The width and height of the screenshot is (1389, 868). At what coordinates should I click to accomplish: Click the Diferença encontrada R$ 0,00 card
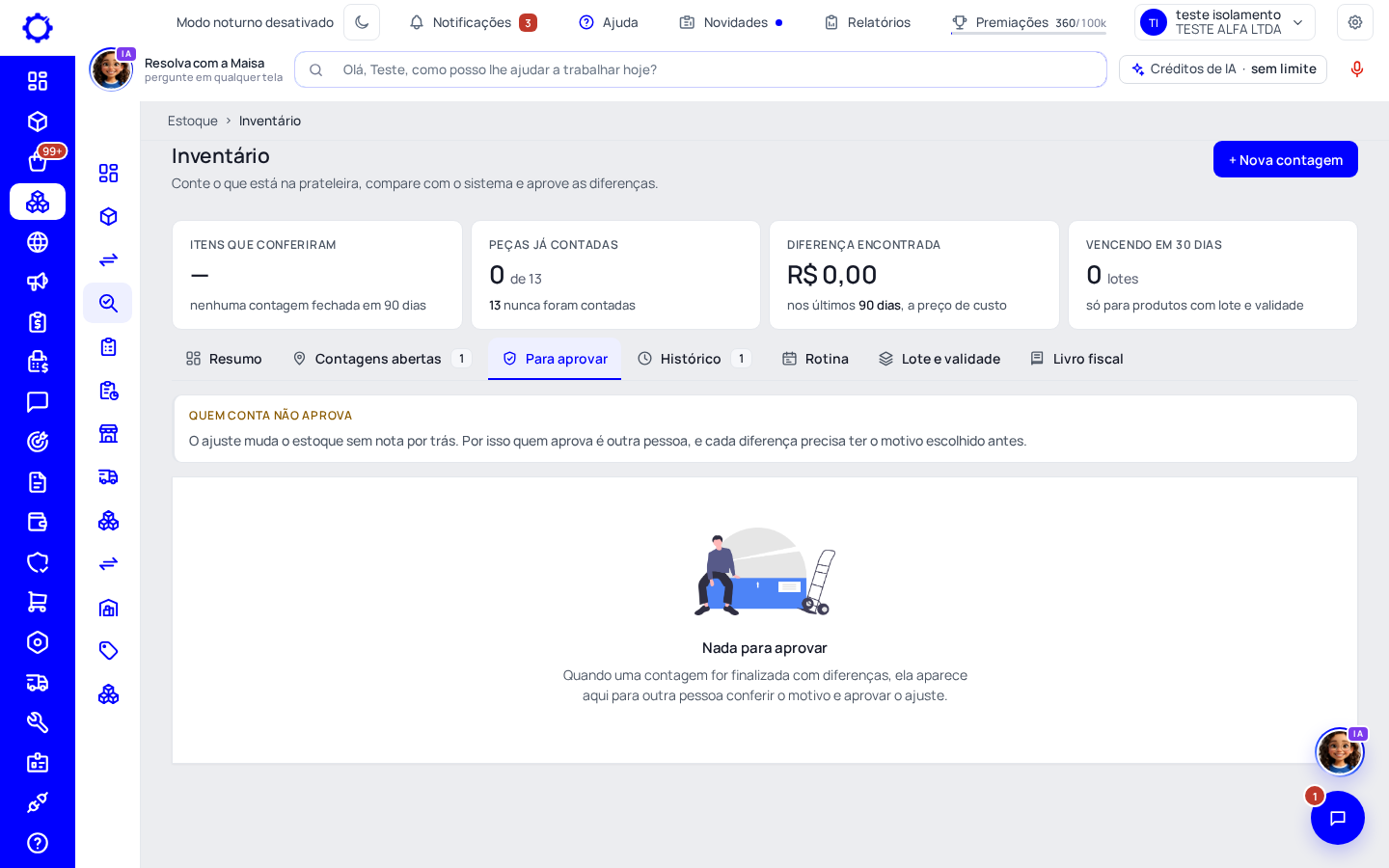(x=914, y=275)
